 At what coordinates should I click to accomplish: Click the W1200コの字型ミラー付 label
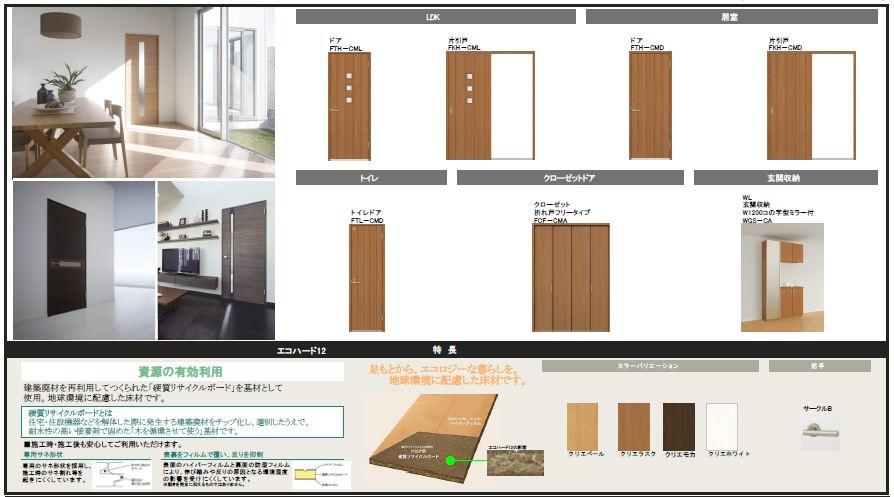[778, 213]
